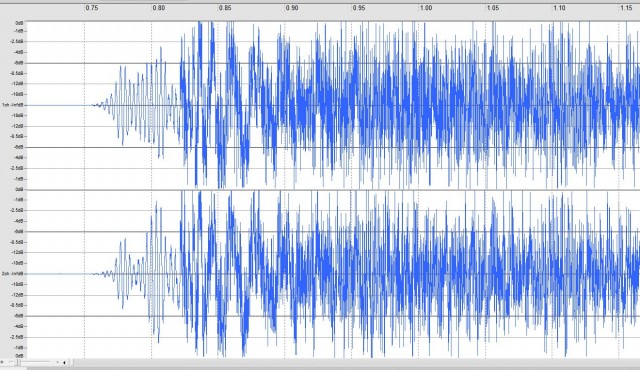The width and height of the screenshot is (640, 370).
Task: Click the horizontal zoom slider handle
Action: tap(18, 362)
